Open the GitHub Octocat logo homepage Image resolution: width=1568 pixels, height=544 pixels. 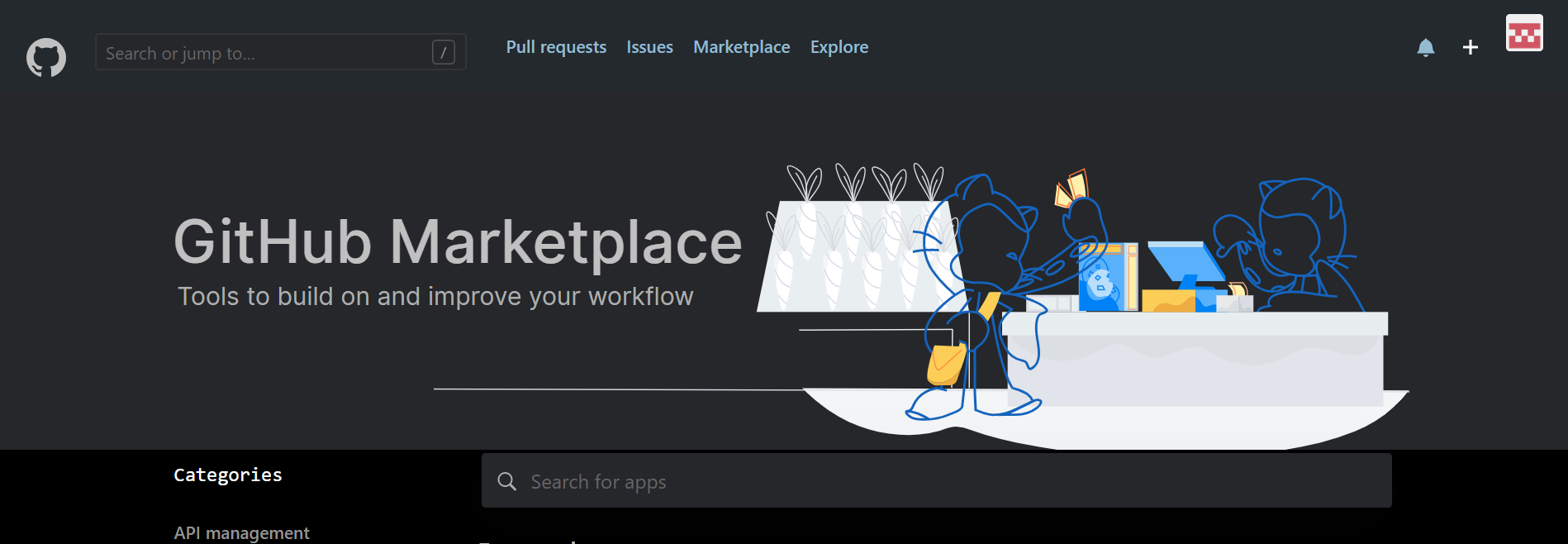click(x=46, y=57)
